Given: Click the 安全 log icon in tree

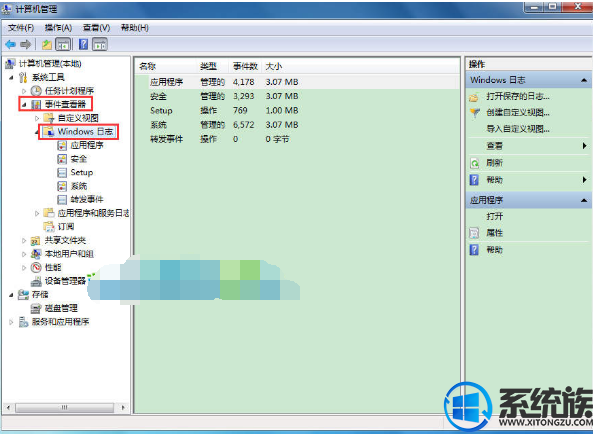Looking at the screenshot, I should (x=62, y=159).
